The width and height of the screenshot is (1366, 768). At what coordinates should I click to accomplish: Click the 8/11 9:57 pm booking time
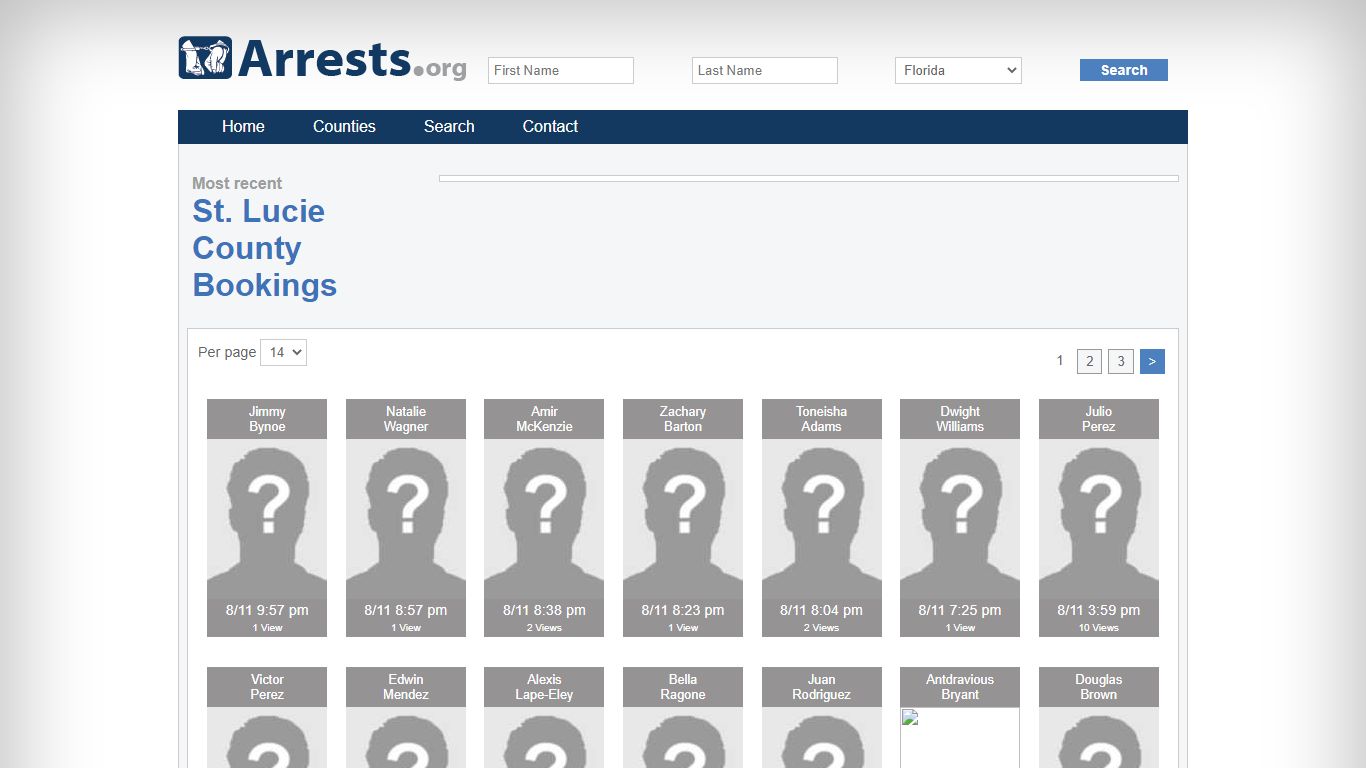(x=267, y=610)
